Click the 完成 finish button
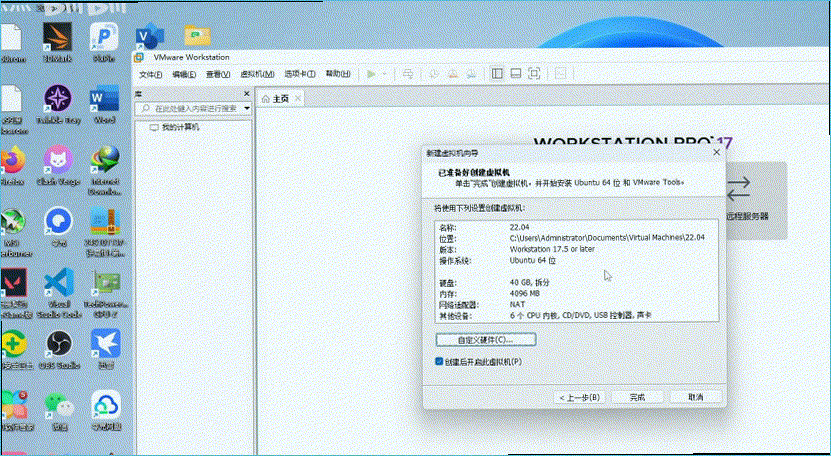 coord(638,397)
